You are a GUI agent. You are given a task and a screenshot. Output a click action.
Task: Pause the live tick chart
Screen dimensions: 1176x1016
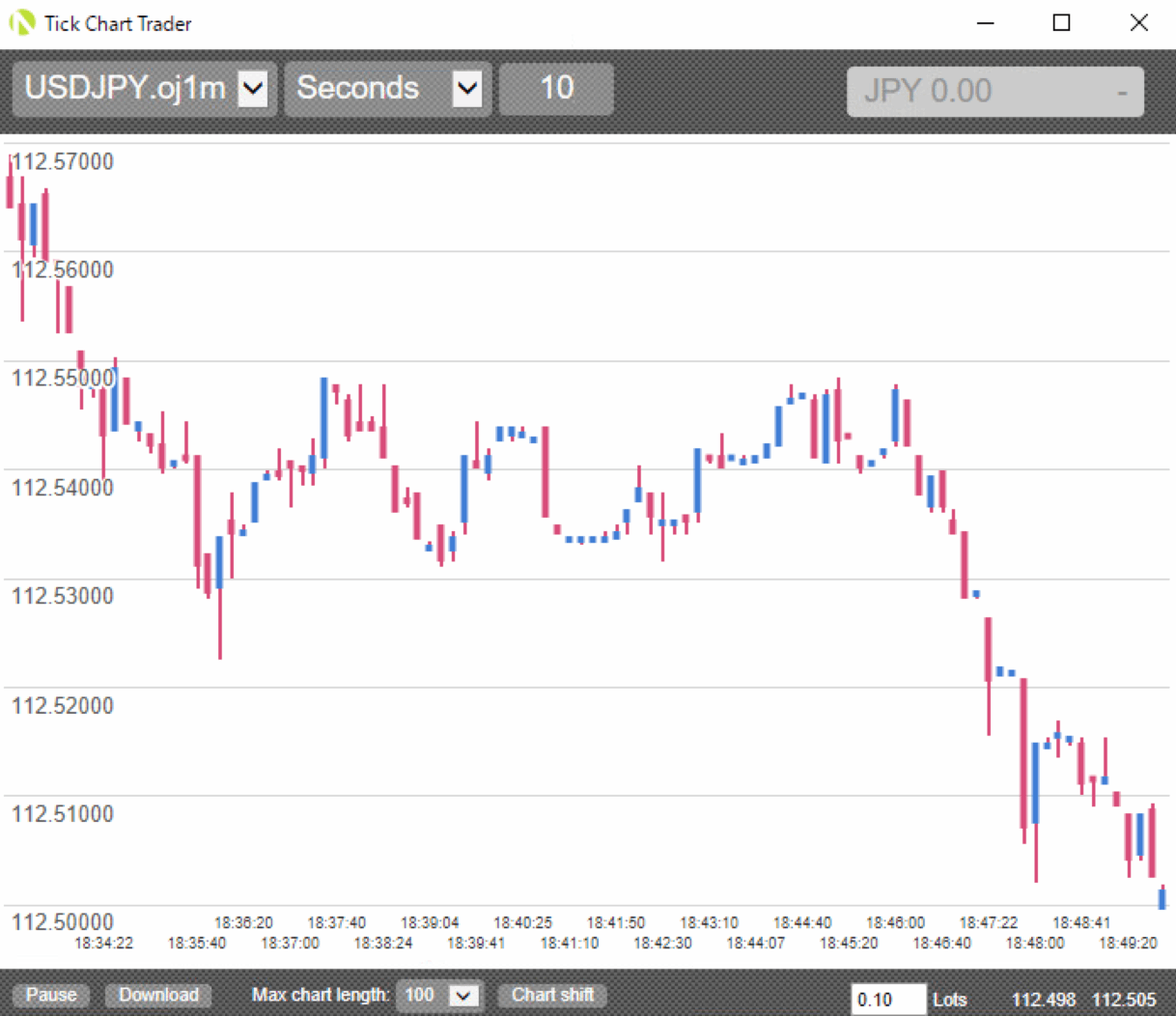51,995
